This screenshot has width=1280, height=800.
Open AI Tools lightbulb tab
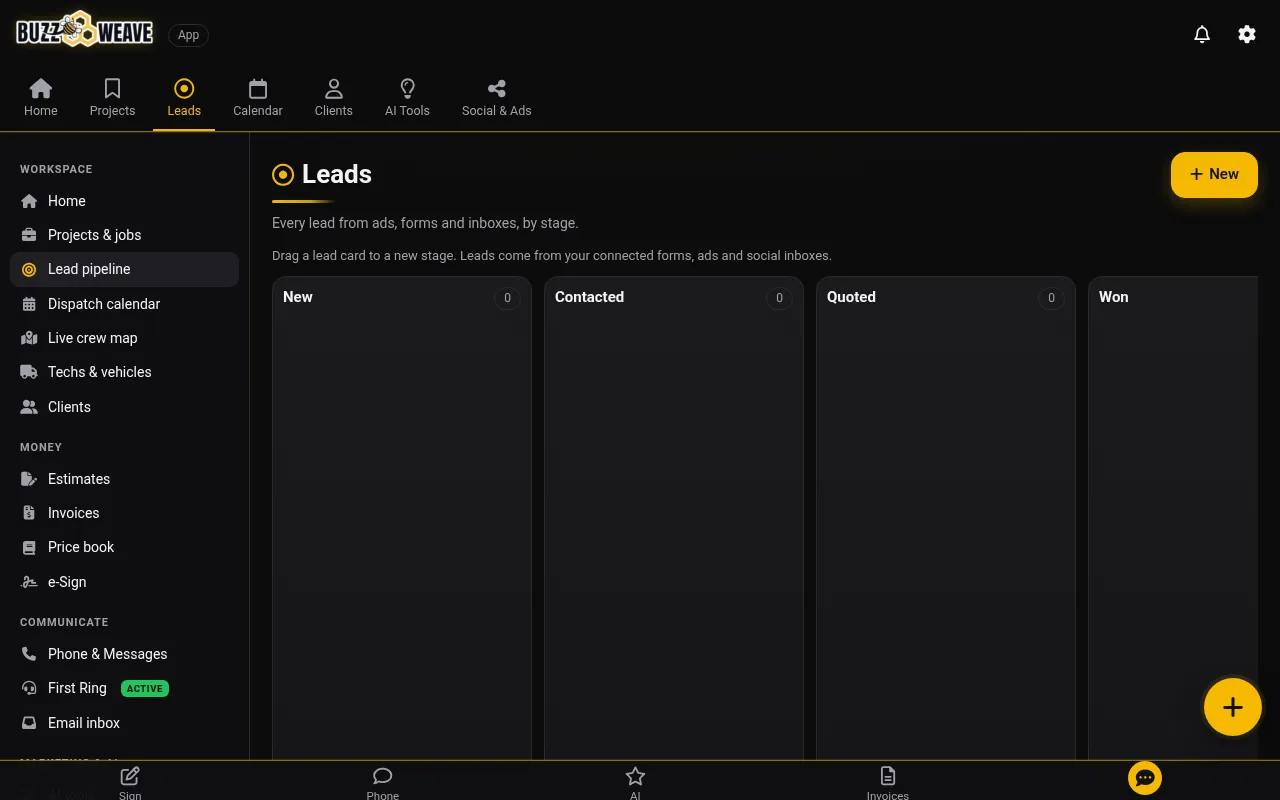tap(407, 98)
